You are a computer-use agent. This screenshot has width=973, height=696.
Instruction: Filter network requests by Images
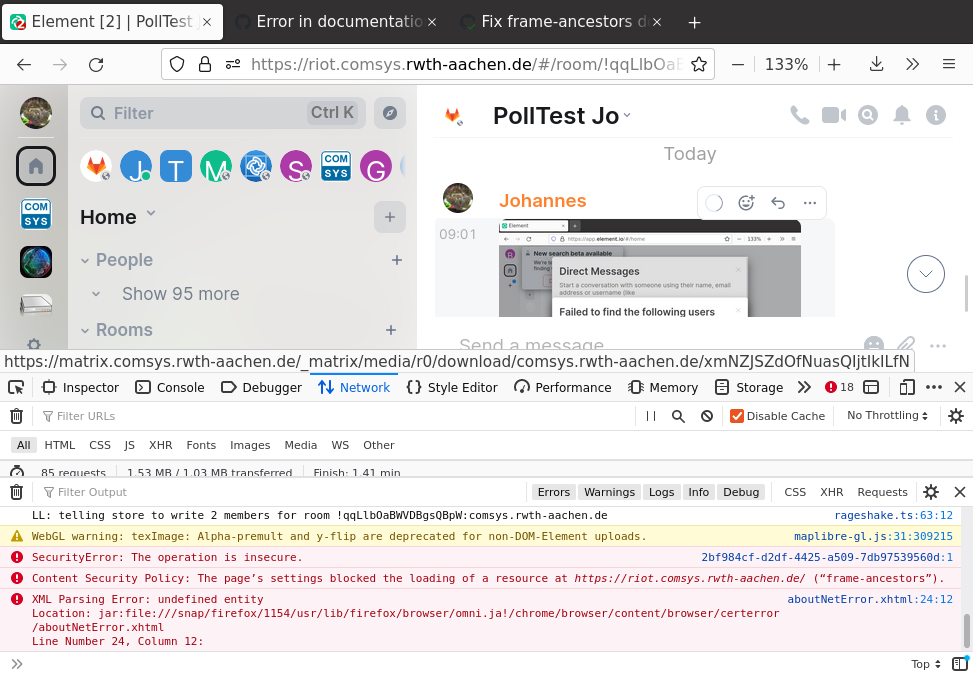(x=250, y=445)
